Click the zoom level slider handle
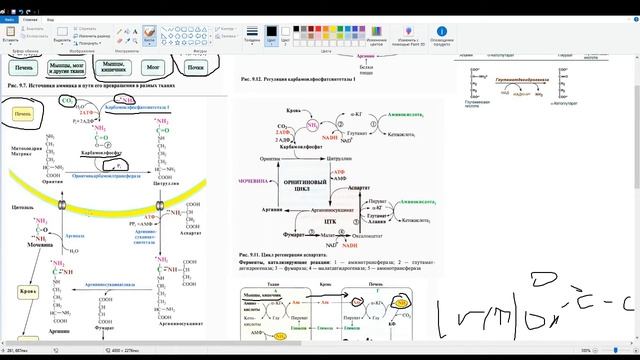Viewport: 640px width, 360px height. click(616, 350)
